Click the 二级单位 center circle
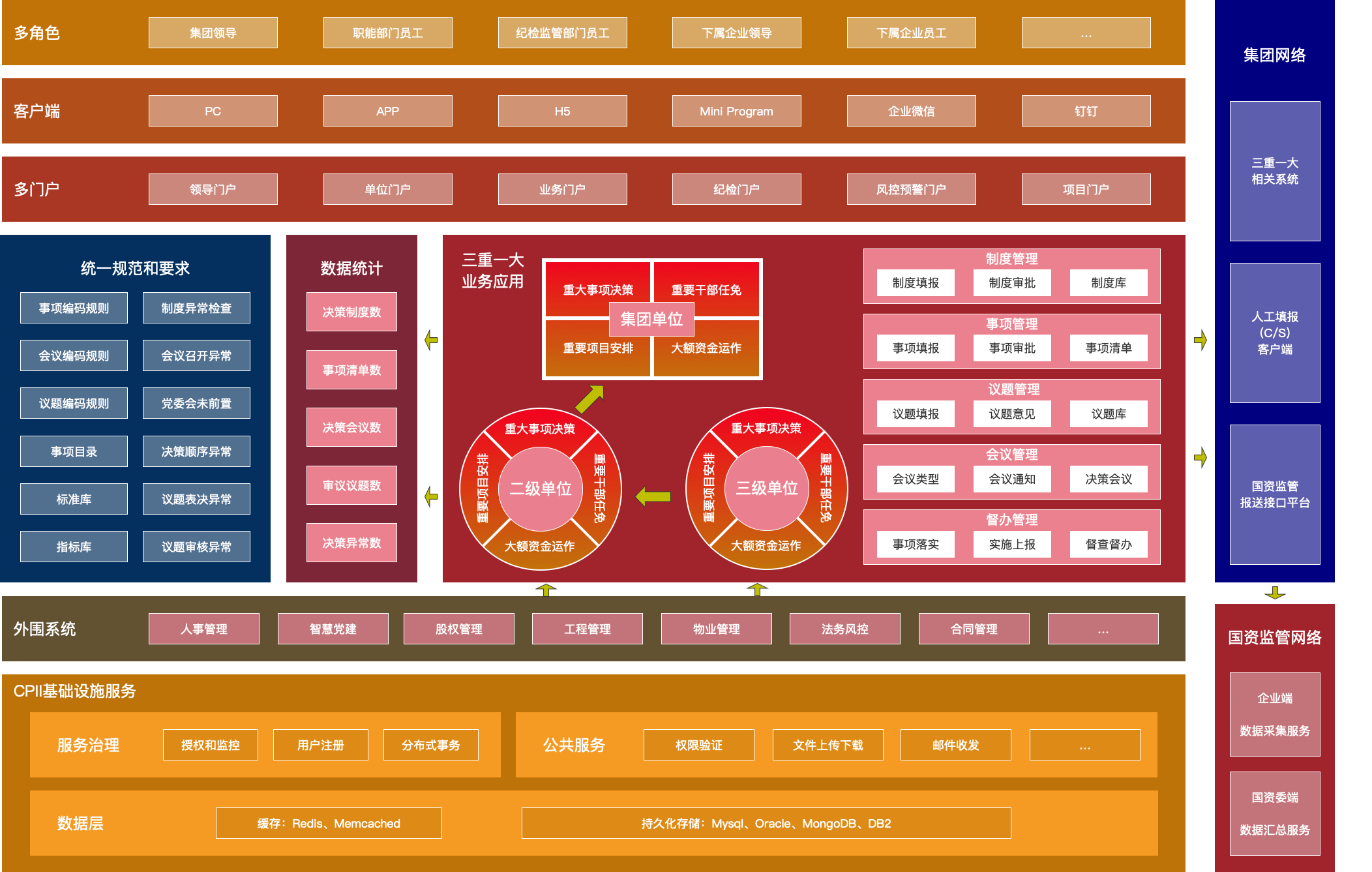Image resolution: width=1372 pixels, height=872 pixels. click(x=540, y=489)
